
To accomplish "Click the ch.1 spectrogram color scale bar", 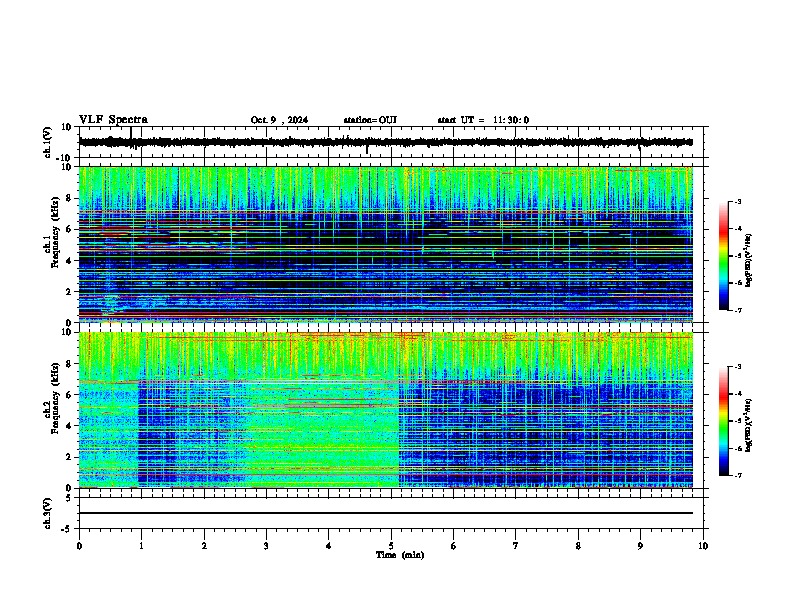I will coord(724,256).
